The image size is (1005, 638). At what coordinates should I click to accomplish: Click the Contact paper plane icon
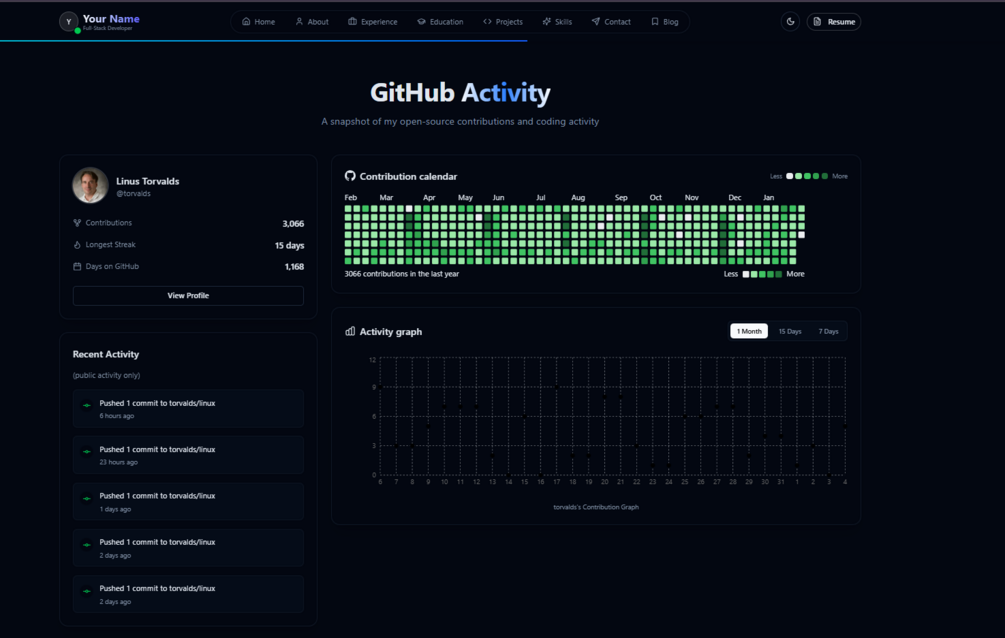tap(595, 22)
